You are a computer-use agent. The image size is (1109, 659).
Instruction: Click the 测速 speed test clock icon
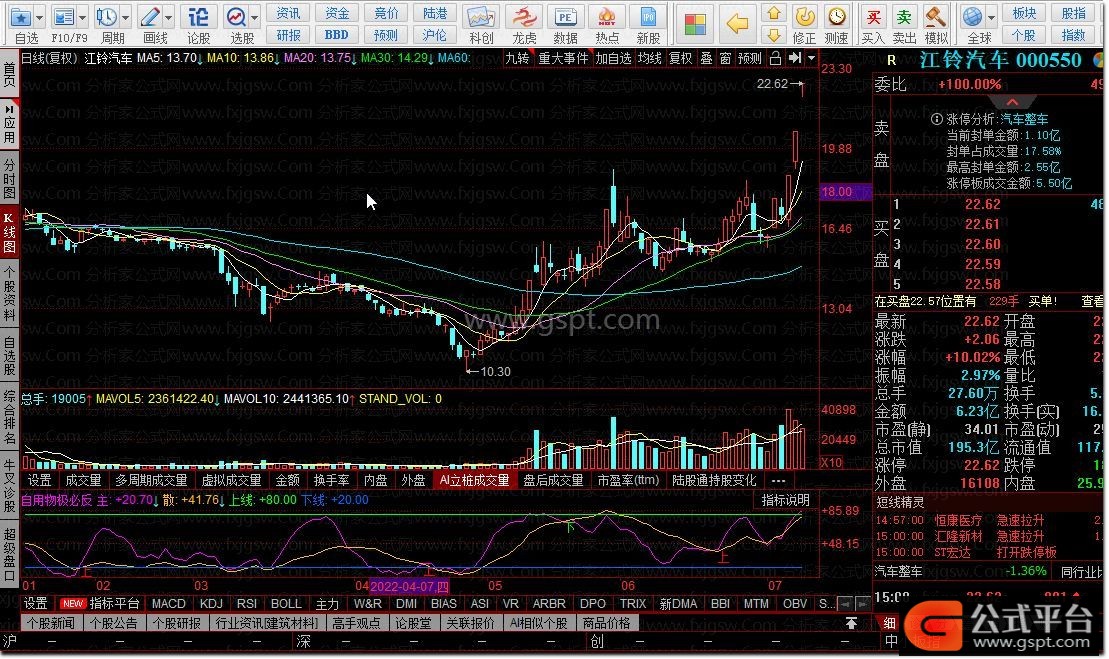(837, 16)
